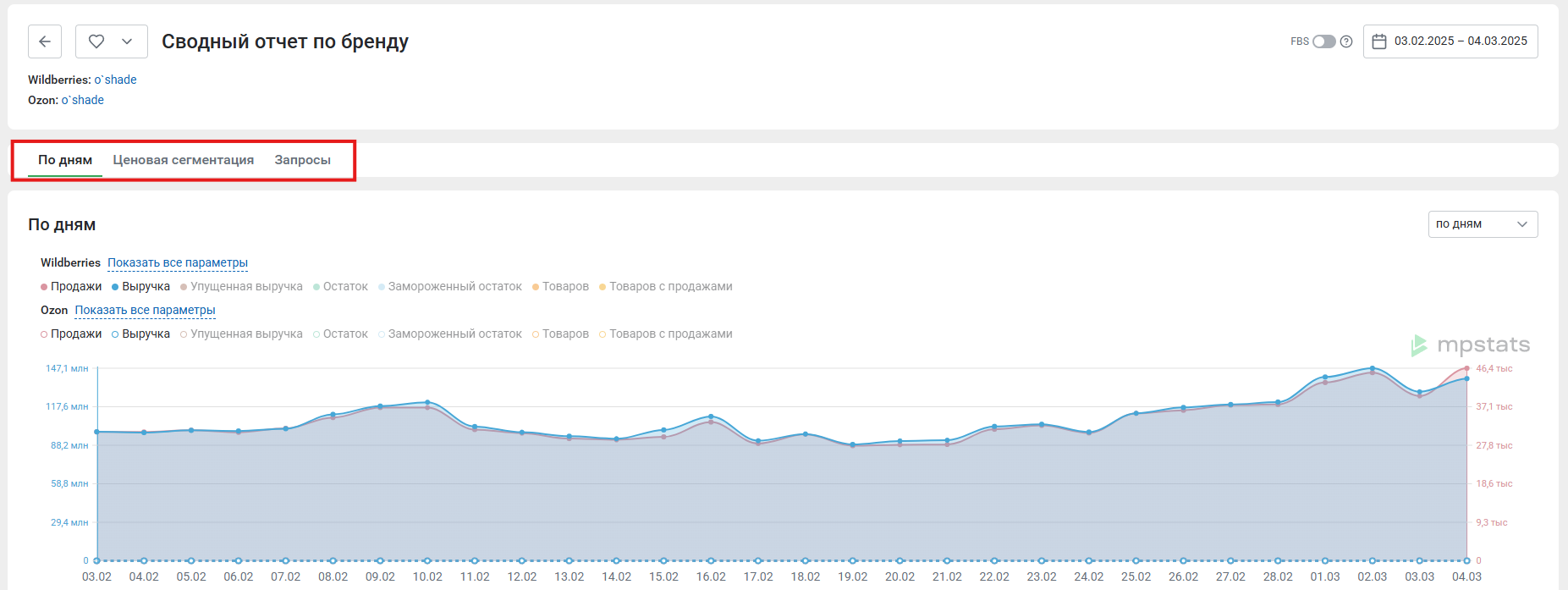
Task: Open date range picker 03.02.2025 – 04.03.2025
Action: (x=1450, y=41)
